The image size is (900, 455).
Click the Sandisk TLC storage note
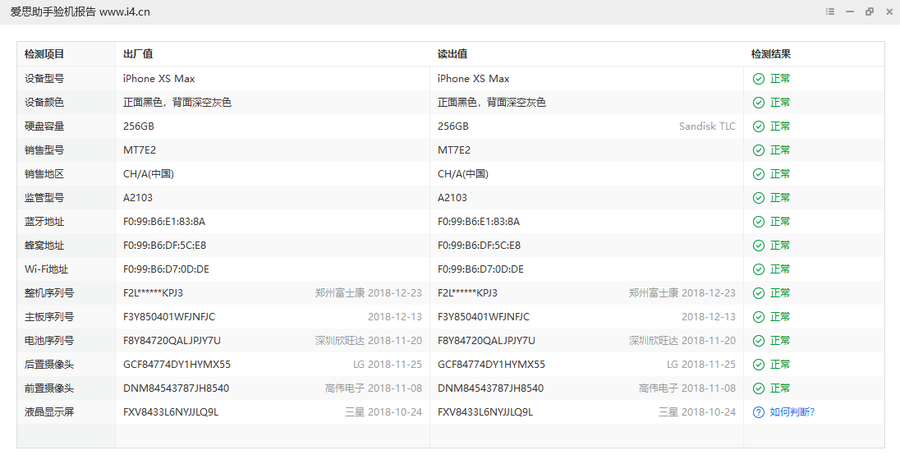(x=707, y=126)
